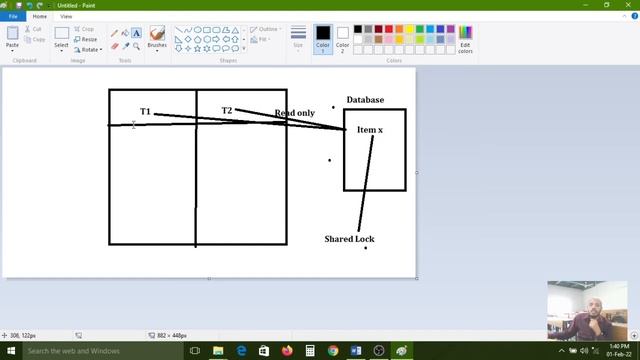Select the Color picker eyedropper tool

click(x=125, y=46)
